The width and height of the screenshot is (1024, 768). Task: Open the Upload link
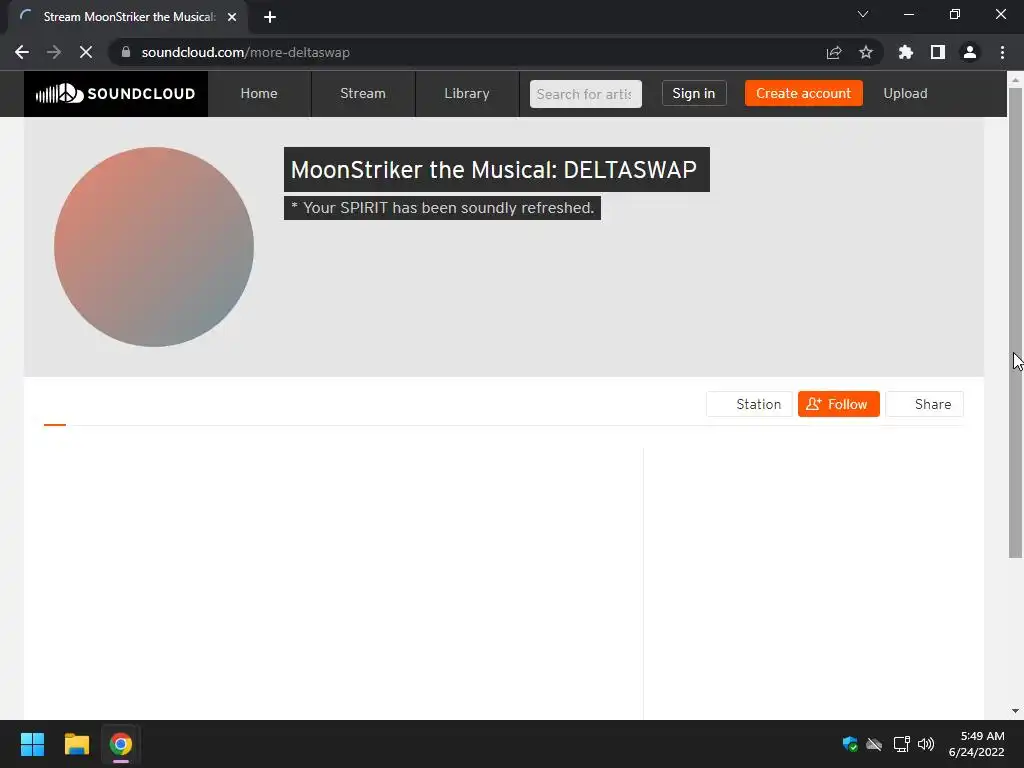coord(904,93)
